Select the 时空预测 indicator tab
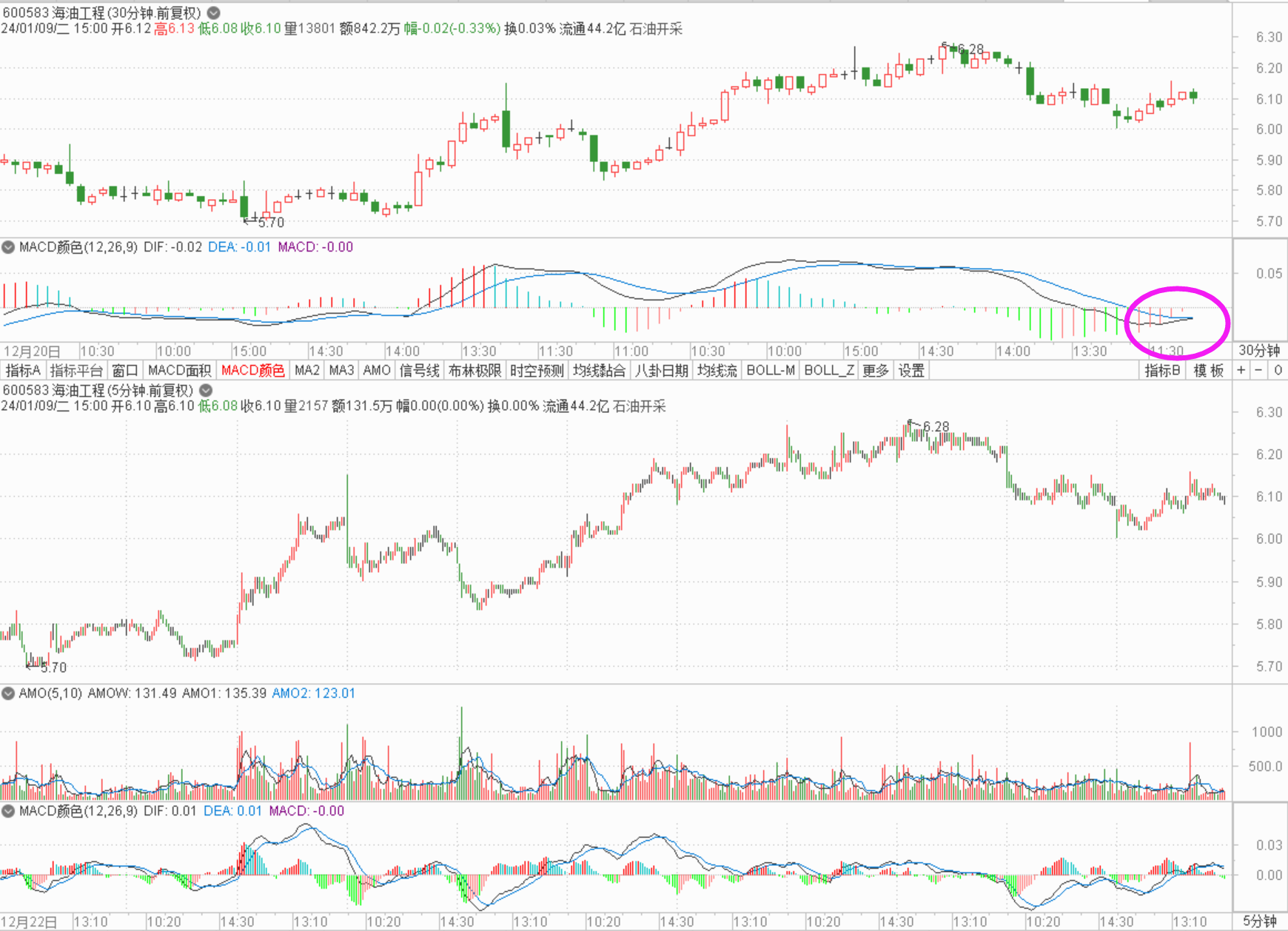 pos(537,371)
